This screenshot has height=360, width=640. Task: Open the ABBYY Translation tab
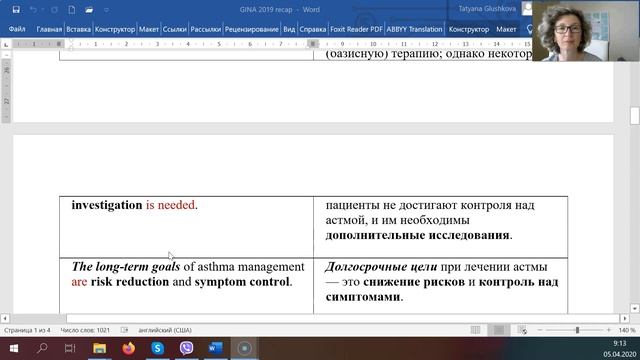(414, 29)
